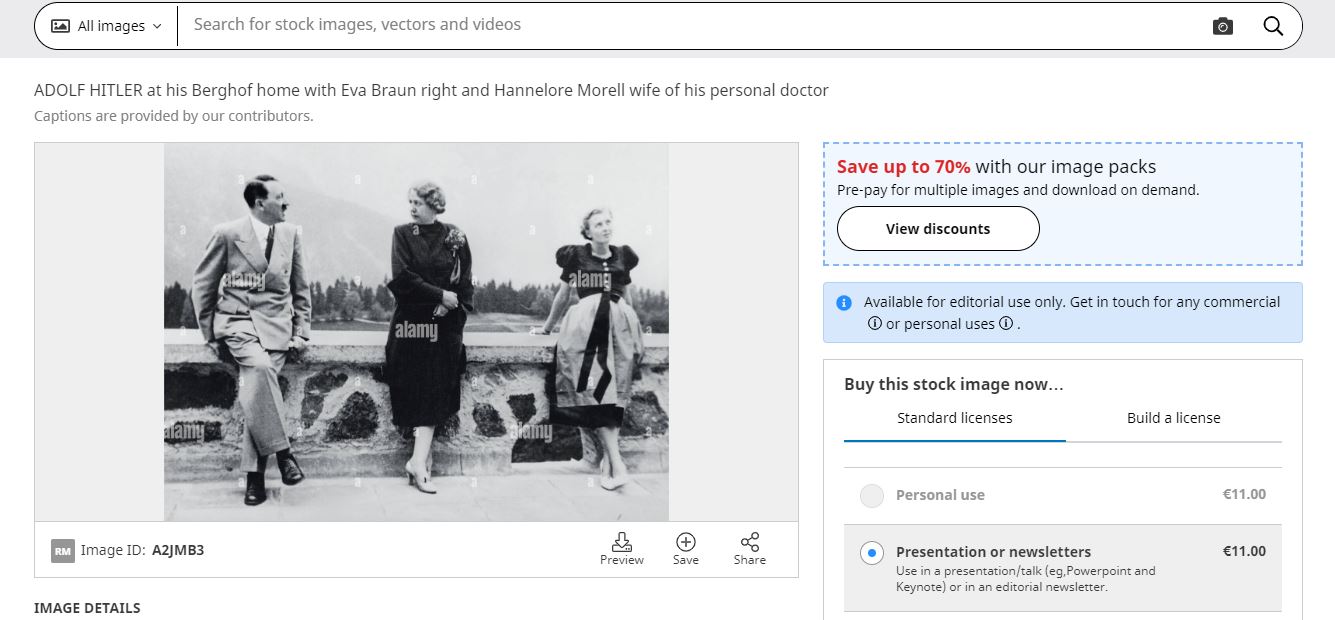
Task: Select the Personal use radio button
Action: pos(872,495)
